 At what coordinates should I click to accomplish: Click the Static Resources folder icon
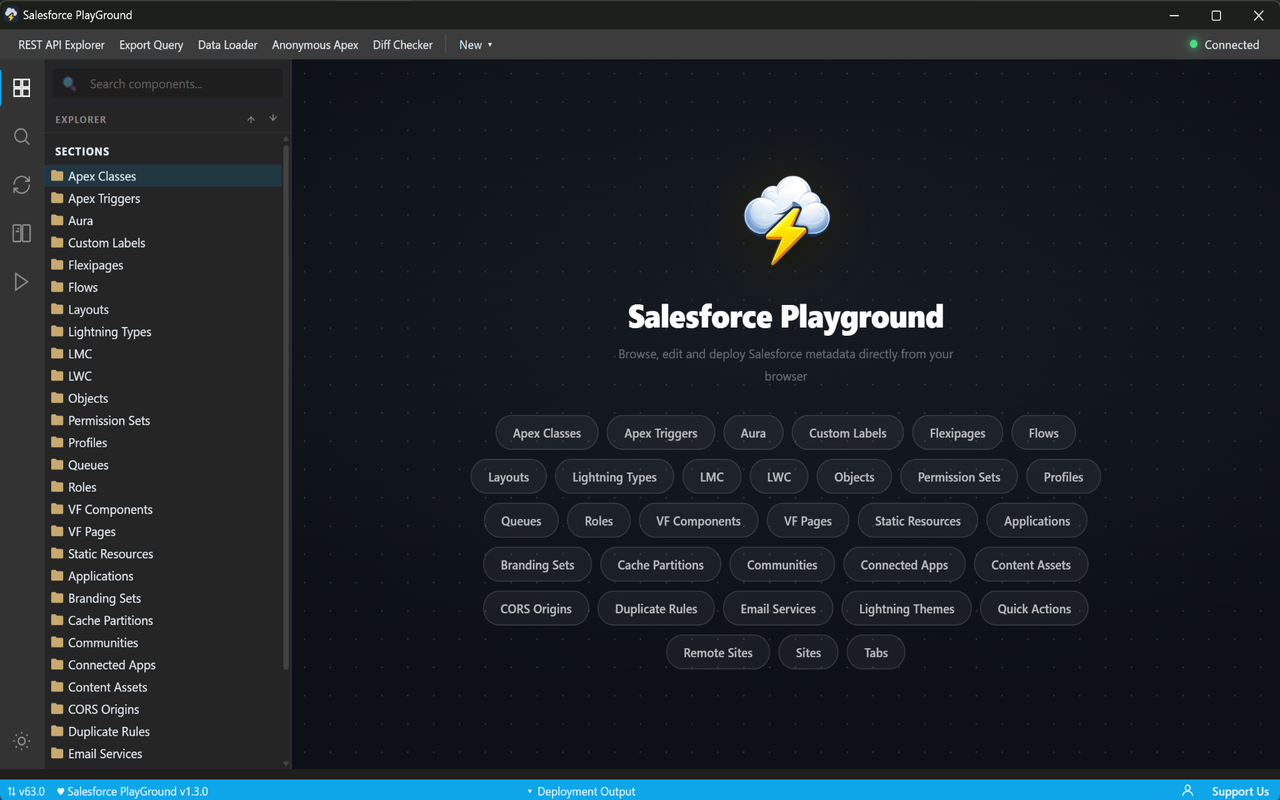pyautogui.click(x=57, y=553)
